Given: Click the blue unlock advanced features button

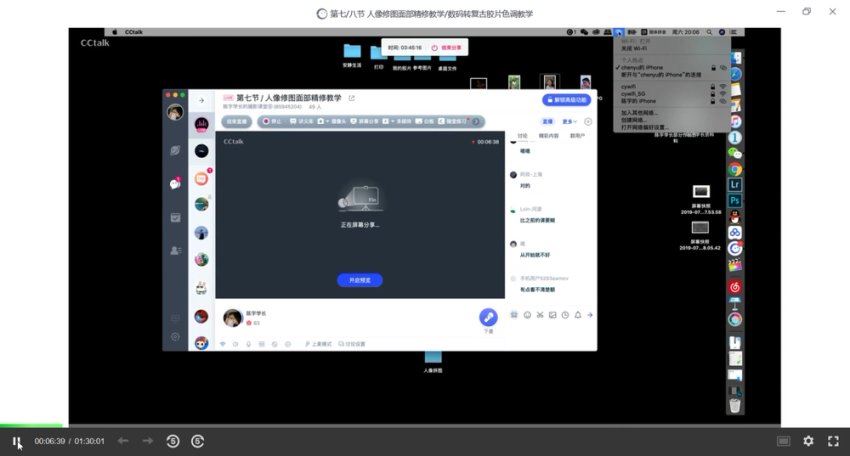Looking at the screenshot, I should pos(566,100).
